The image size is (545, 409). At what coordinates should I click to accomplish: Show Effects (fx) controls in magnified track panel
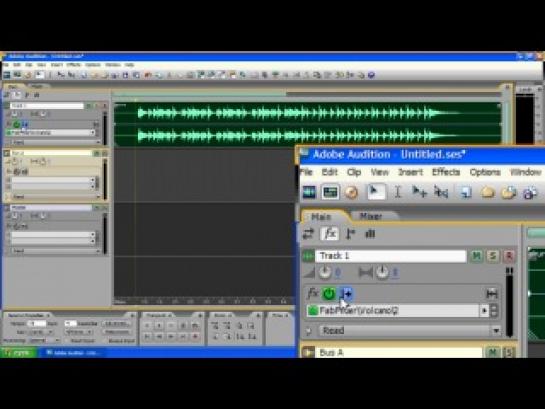[x=329, y=234]
